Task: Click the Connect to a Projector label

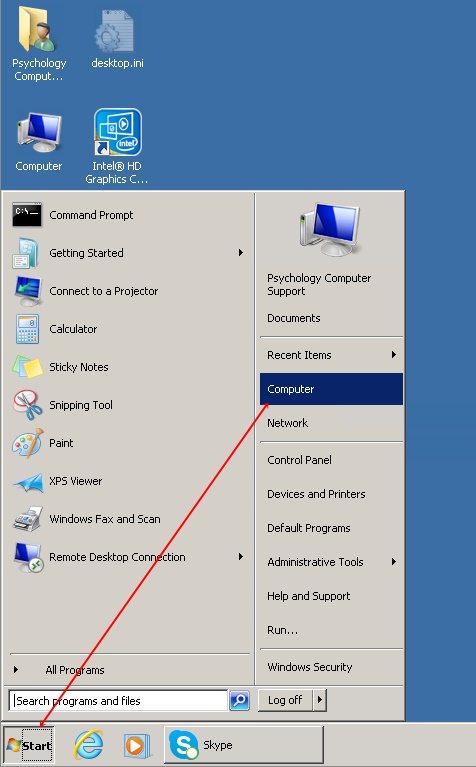Action: (x=103, y=291)
